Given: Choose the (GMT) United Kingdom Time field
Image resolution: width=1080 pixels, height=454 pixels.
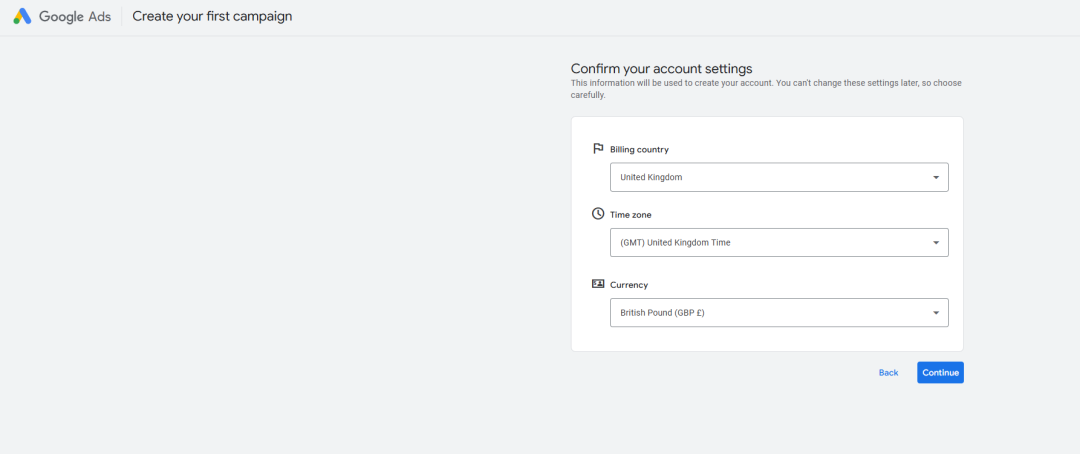Looking at the screenshot, I should point(779,243).
